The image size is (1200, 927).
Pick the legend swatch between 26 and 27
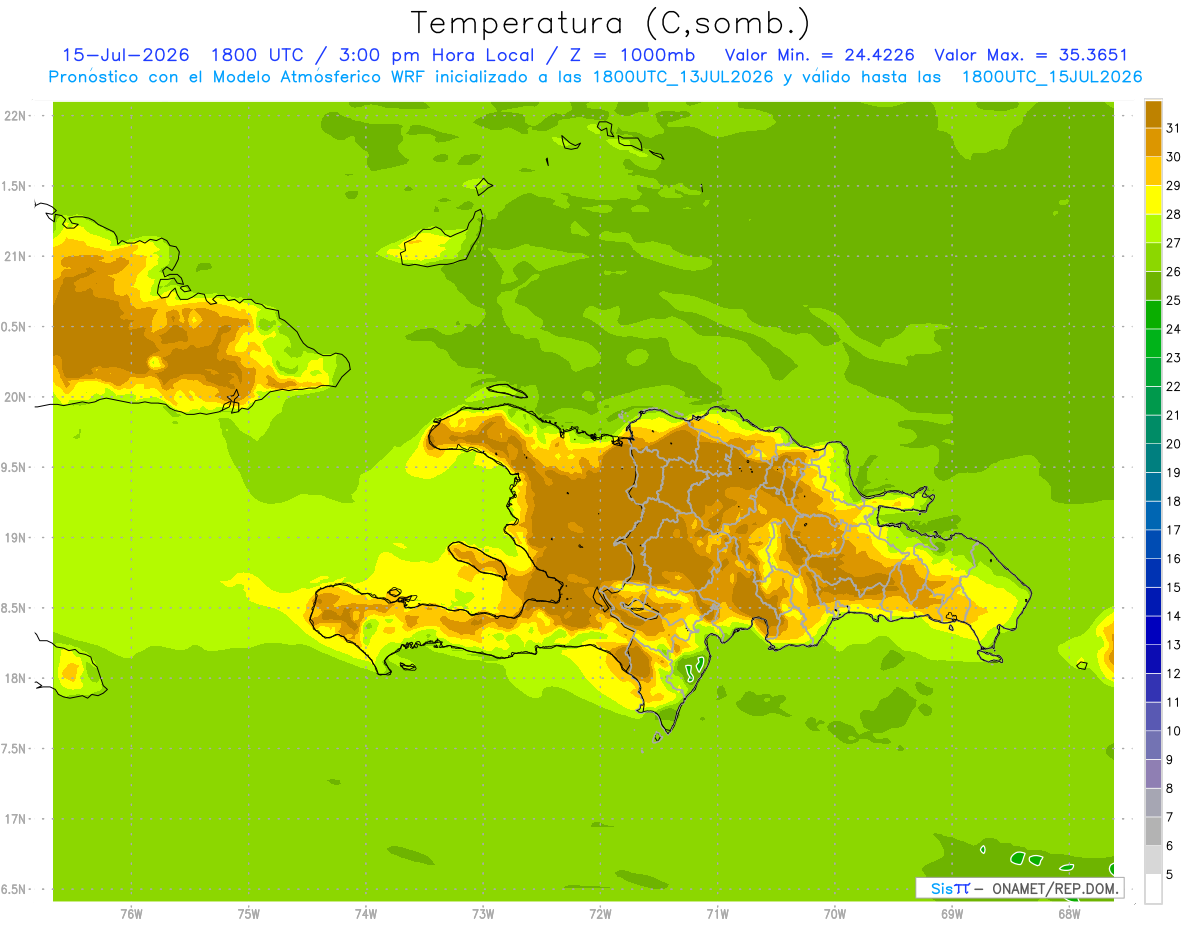(x=1153, y=257)
